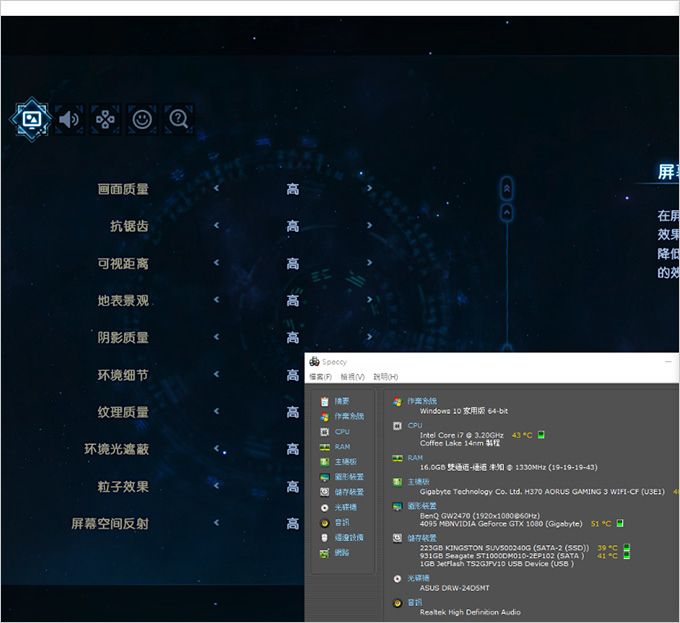Decrease 纹理质量 with its left arrow
680x623 pixels.
coord(216,411)
